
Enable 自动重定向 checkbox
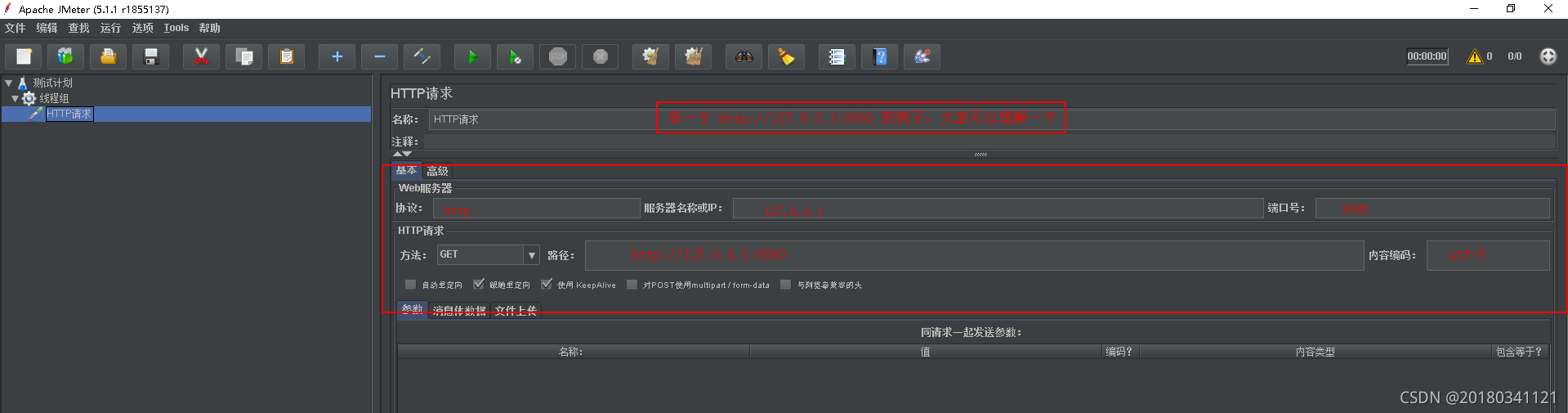click(410, 285)
